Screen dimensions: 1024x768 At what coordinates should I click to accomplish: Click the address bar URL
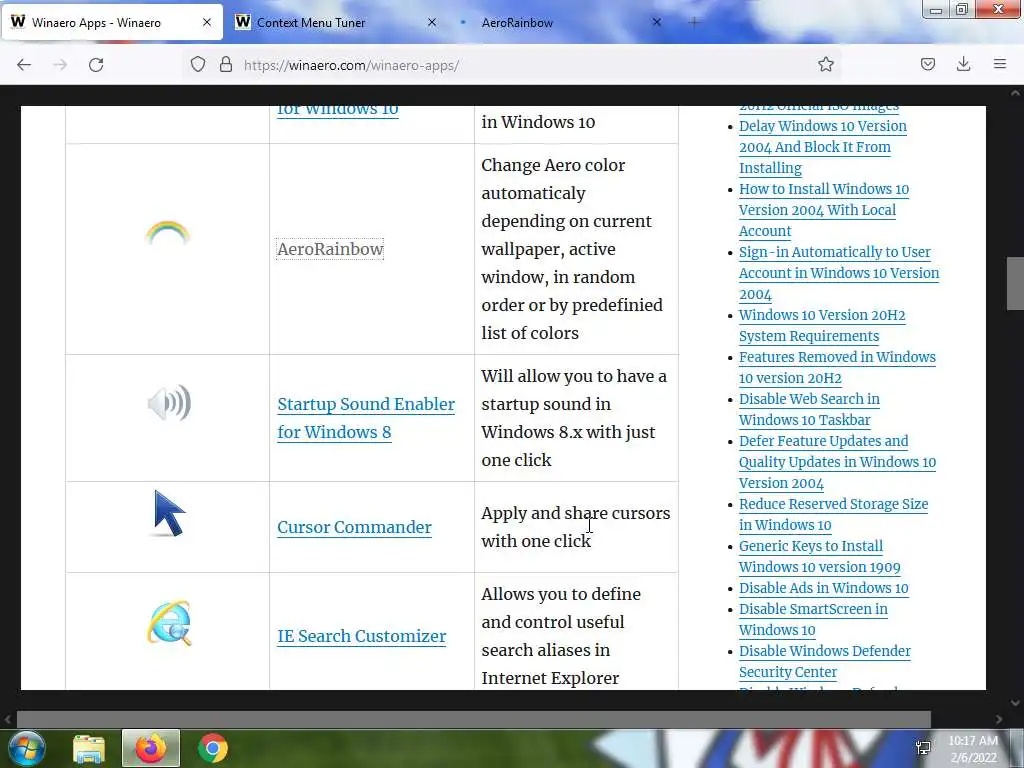tap(351, 65)
